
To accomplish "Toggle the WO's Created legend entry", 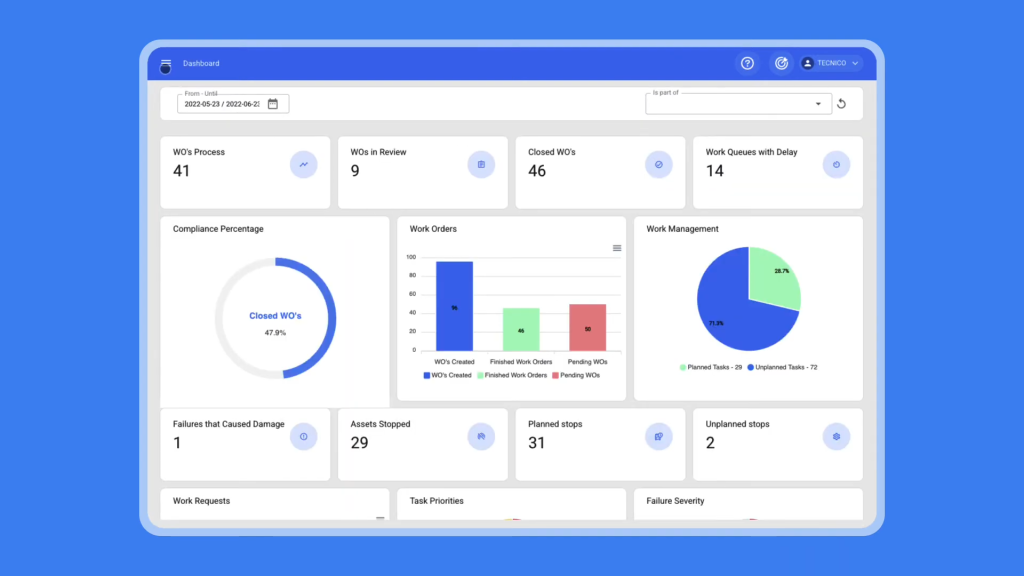I will coord(447,376).
